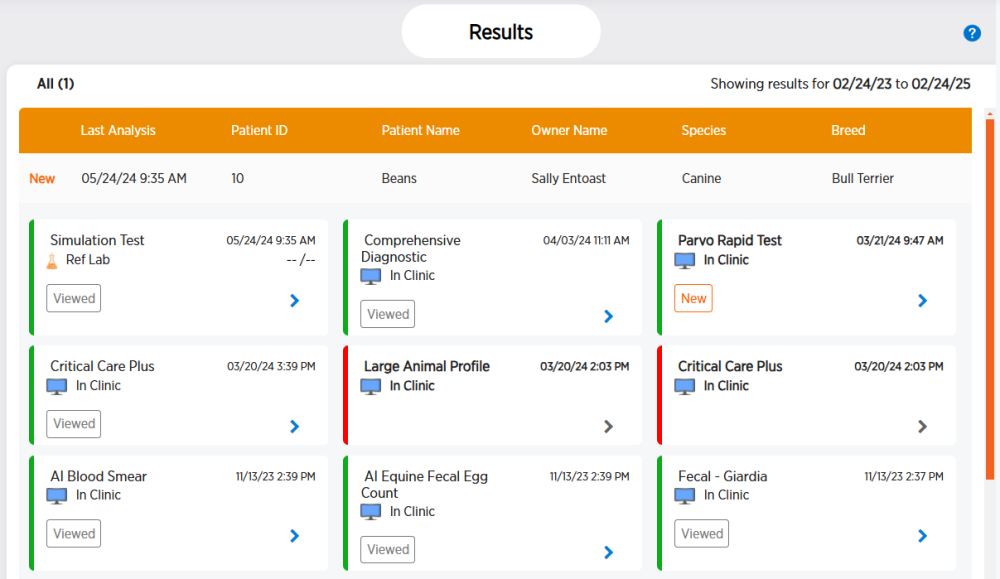1000x579 pixels.
Task: Click the monitor icon on Fecal - Giardia card
Action: point(684,495)
